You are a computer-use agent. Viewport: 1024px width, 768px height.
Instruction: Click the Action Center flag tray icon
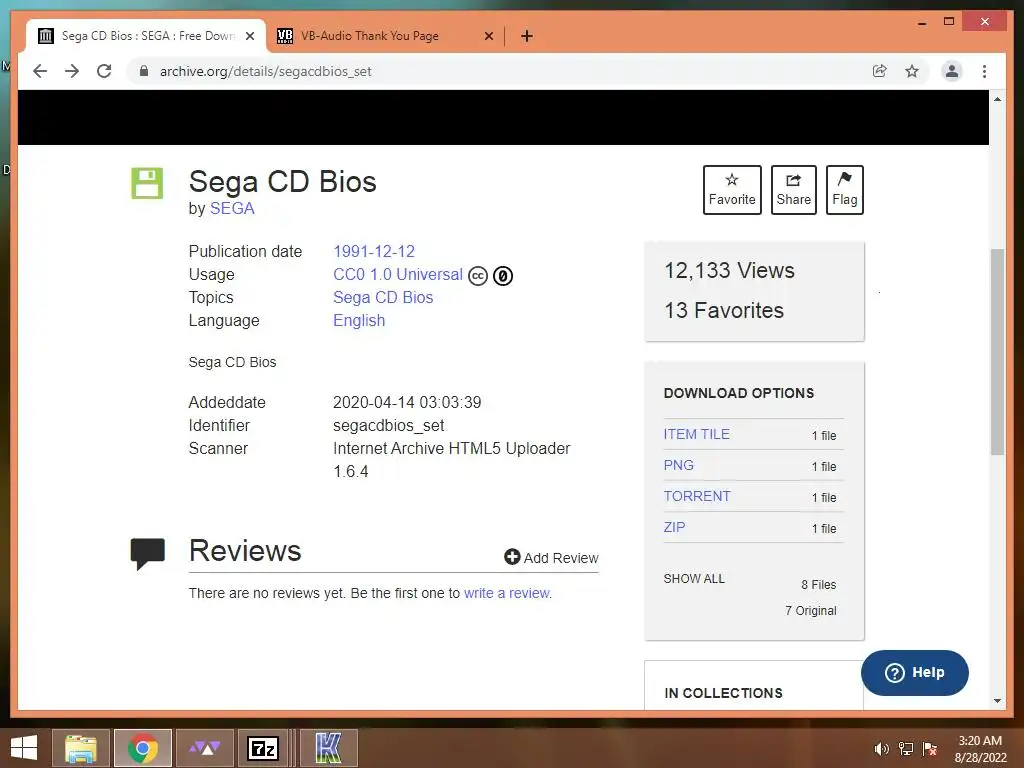(x=930, y=749)
